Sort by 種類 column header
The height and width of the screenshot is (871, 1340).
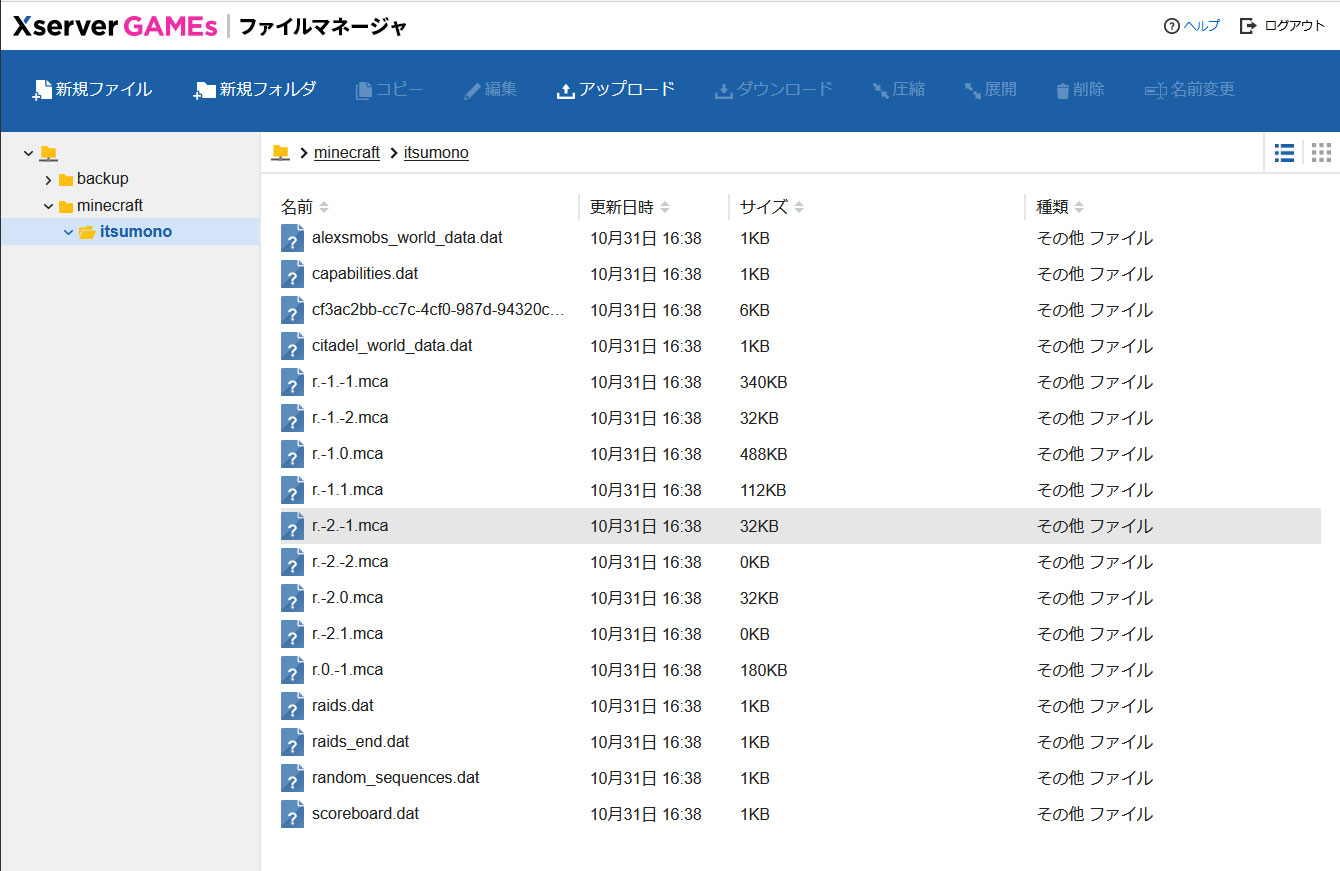point(1060,207)
